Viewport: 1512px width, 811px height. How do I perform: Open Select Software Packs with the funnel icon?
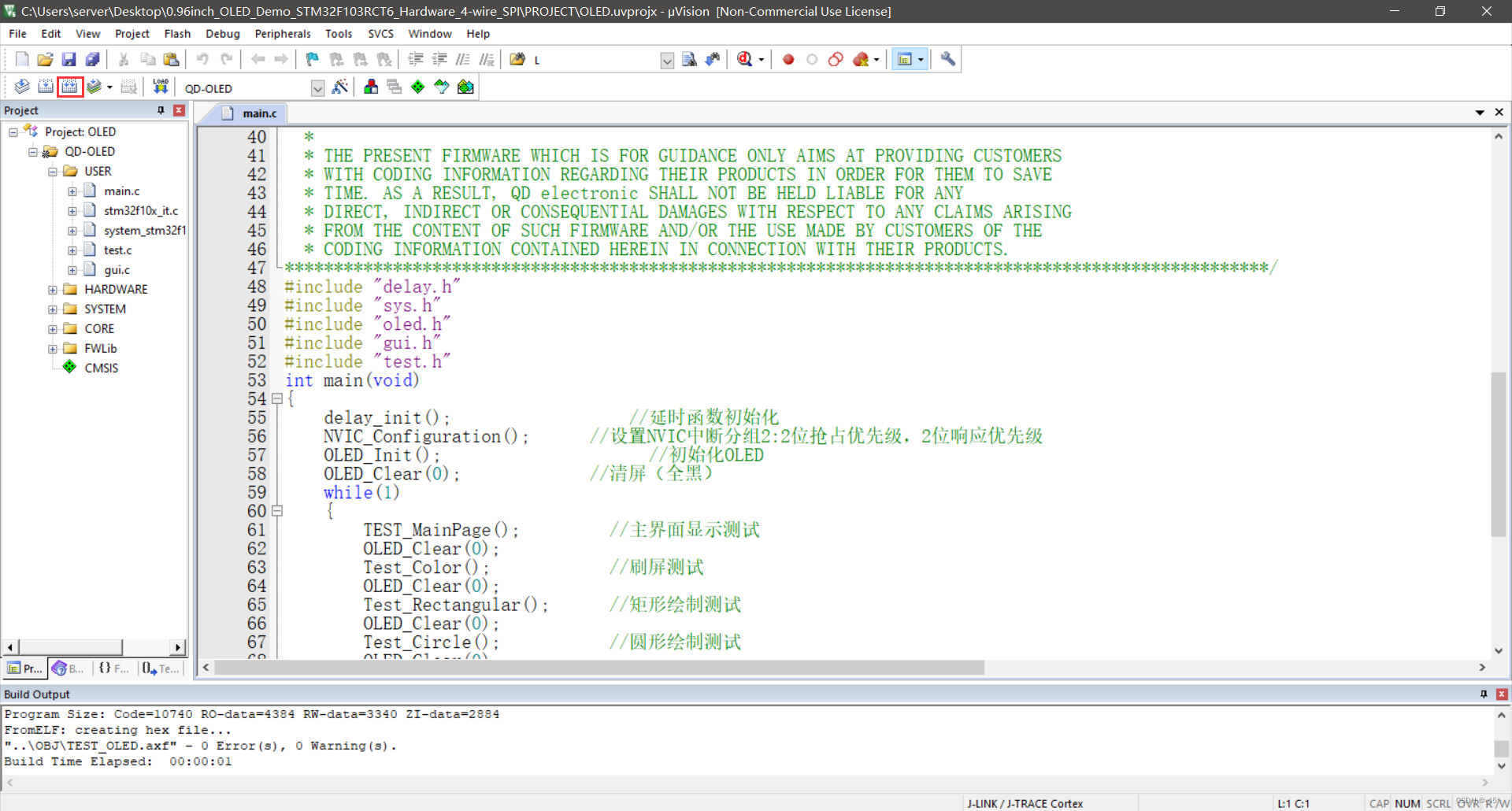coord(442,87)
